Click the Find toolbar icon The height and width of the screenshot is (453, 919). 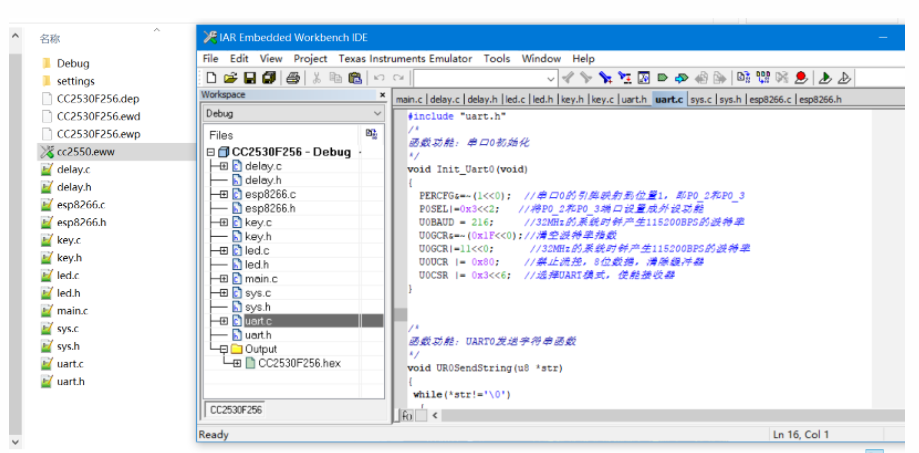[605, 77]
